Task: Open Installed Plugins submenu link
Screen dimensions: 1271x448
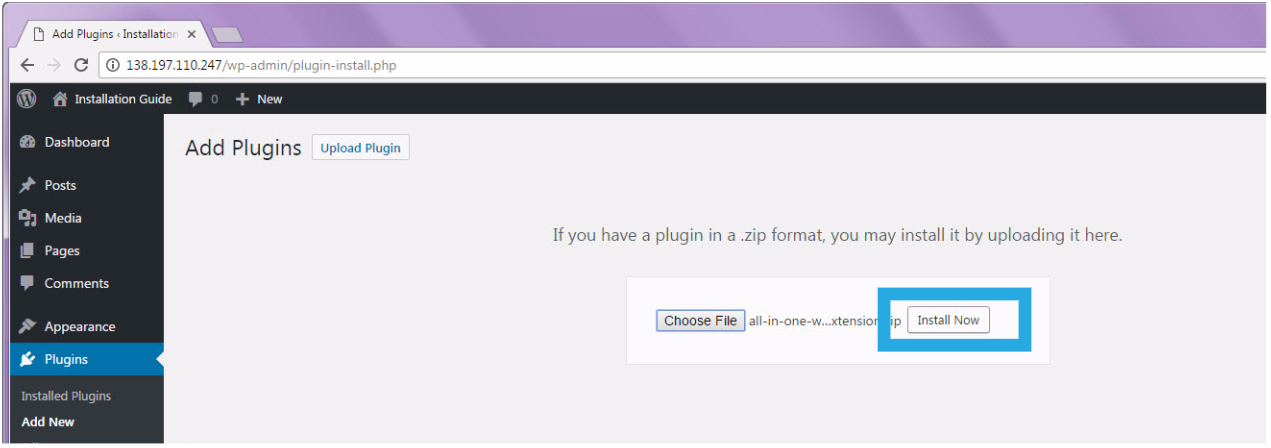Action: (x=66, y=396)
